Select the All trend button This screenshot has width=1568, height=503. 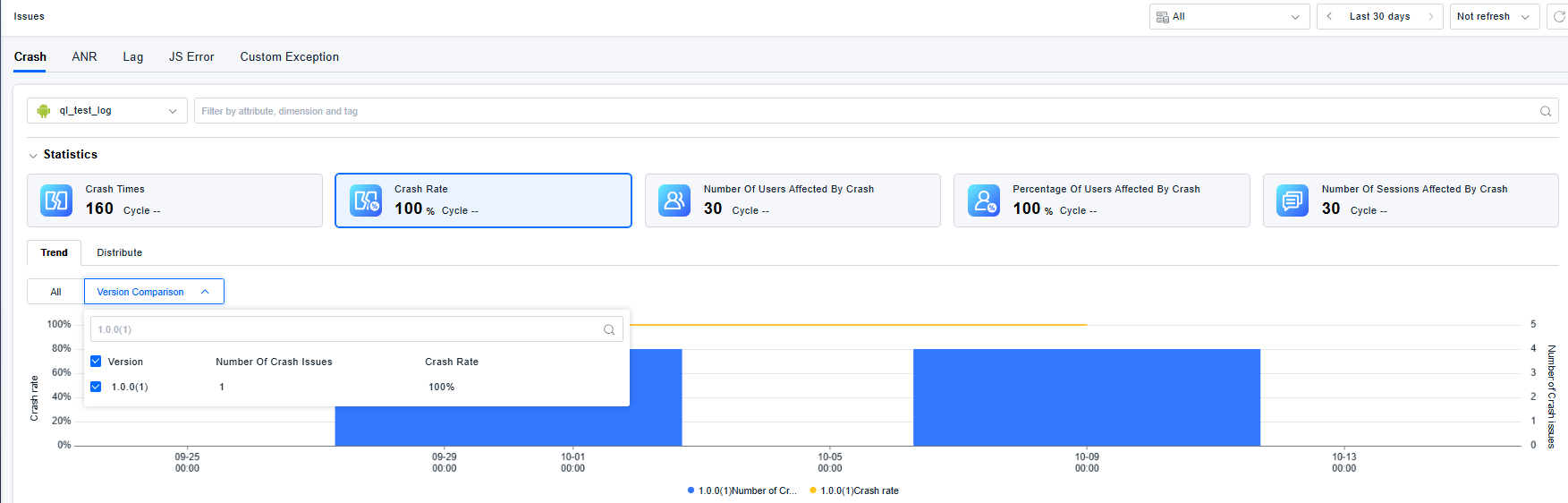click(x=55, y=292)
